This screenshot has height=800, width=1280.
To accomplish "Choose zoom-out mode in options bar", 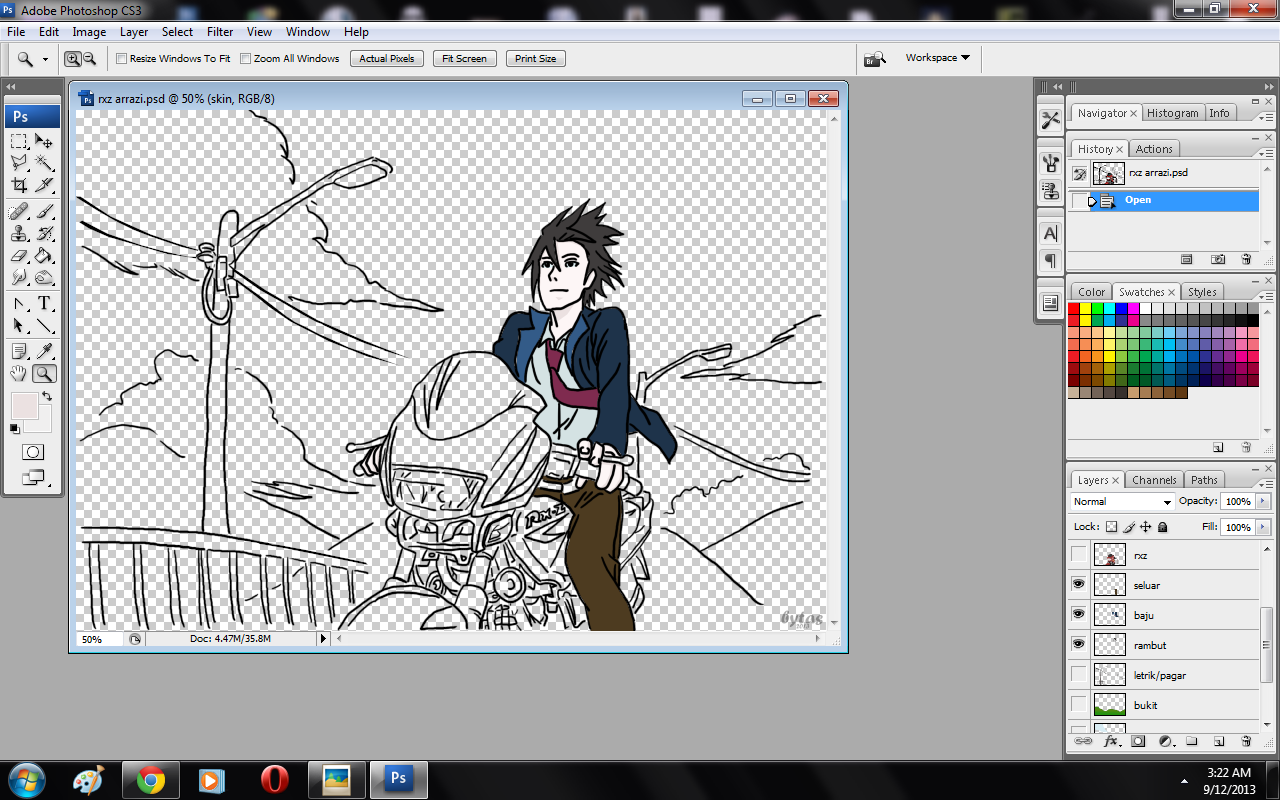I will (89, 59).
